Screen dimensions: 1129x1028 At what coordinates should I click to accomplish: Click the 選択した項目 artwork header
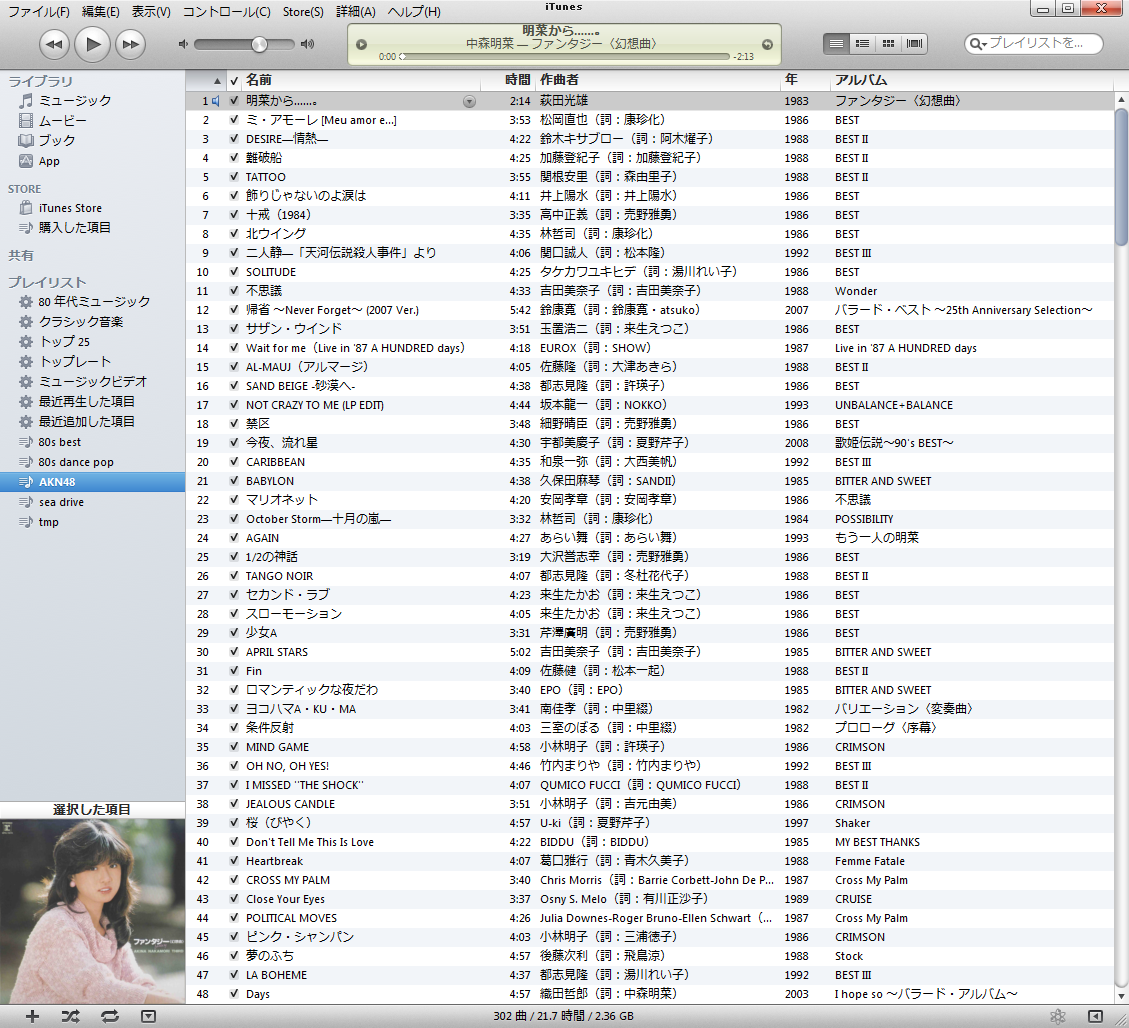(92, 810)
